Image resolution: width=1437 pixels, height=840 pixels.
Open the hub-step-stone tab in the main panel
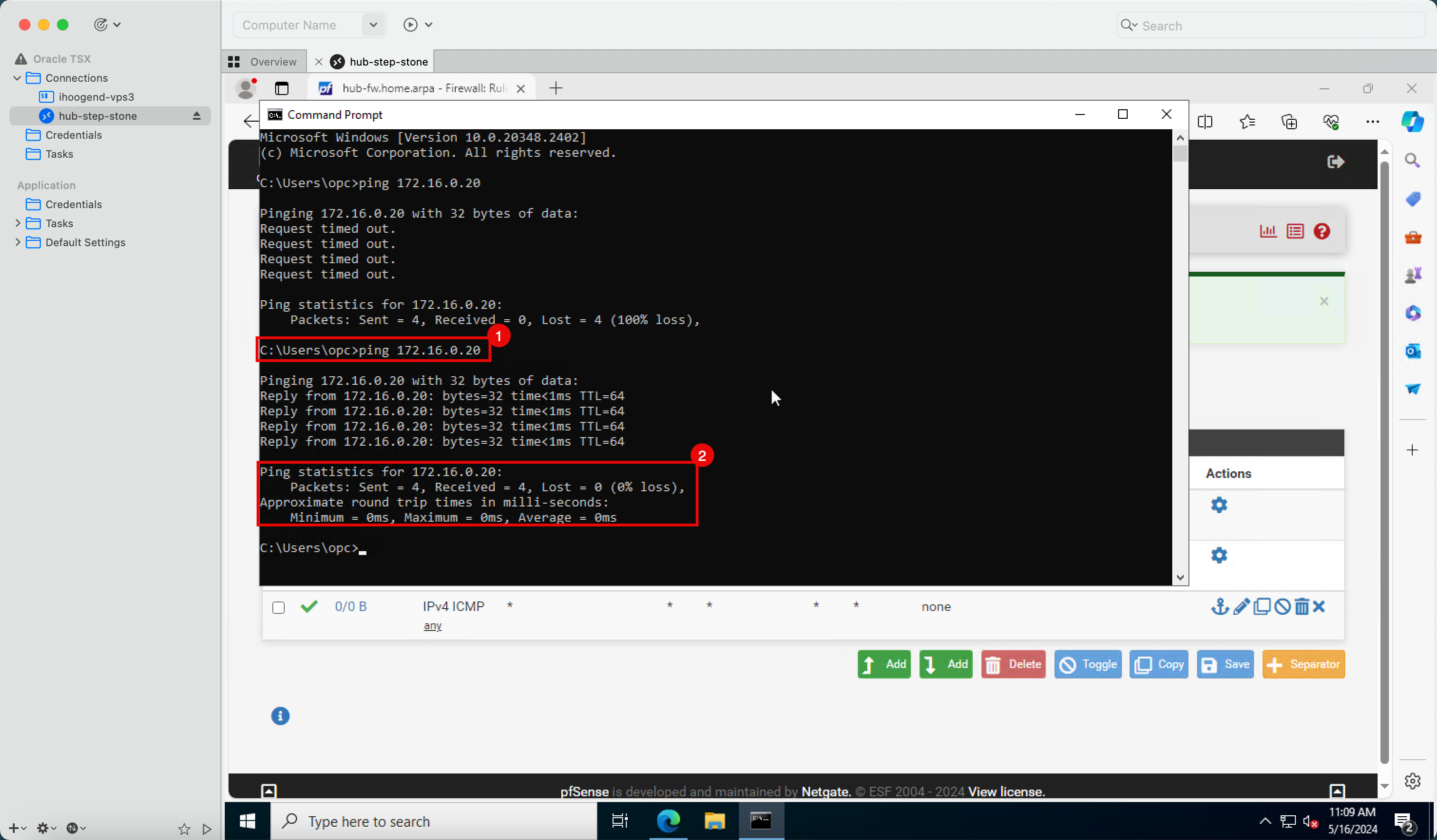coord(389,61)
